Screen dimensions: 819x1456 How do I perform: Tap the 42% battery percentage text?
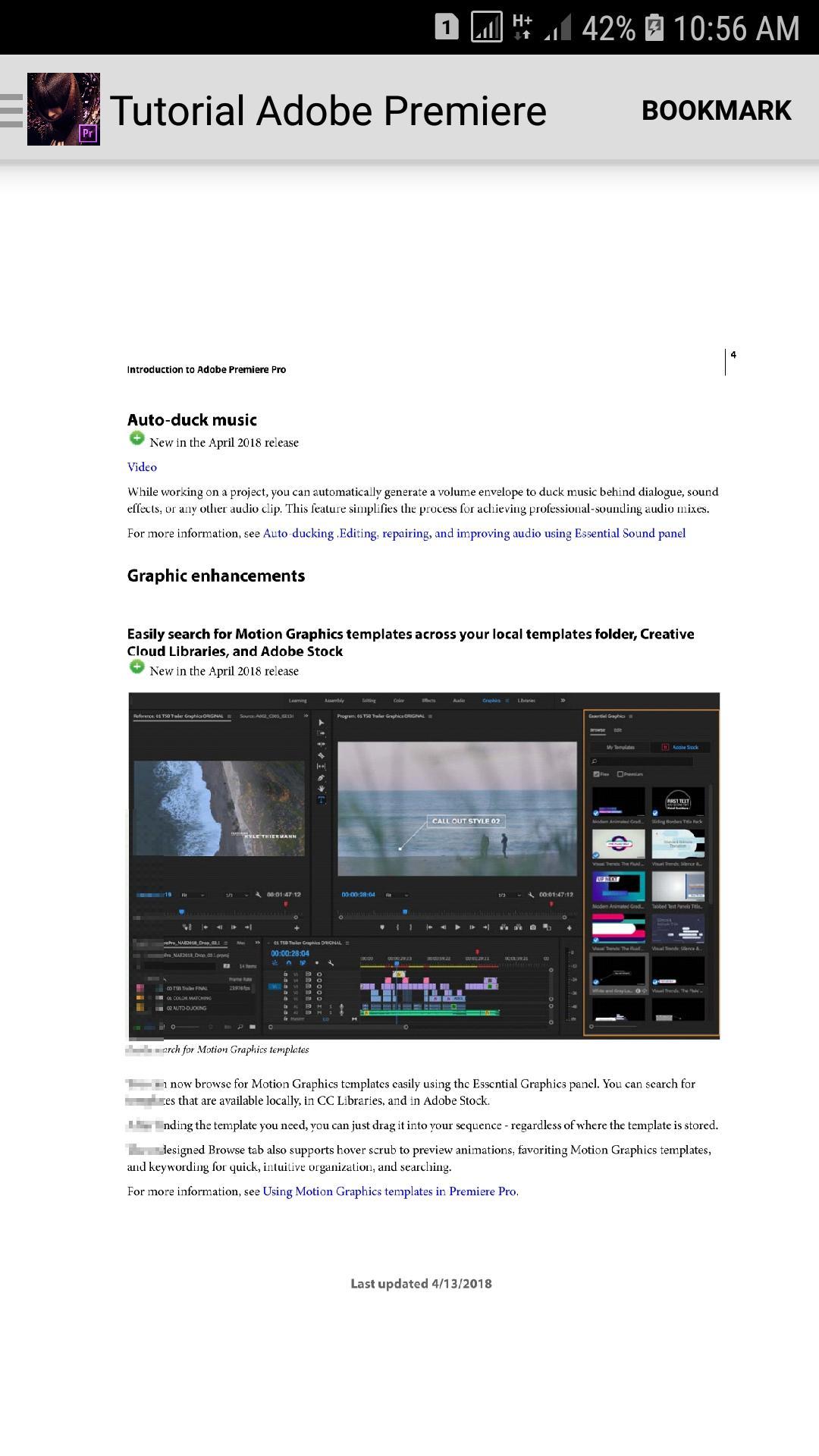click(x=609, y=29)
